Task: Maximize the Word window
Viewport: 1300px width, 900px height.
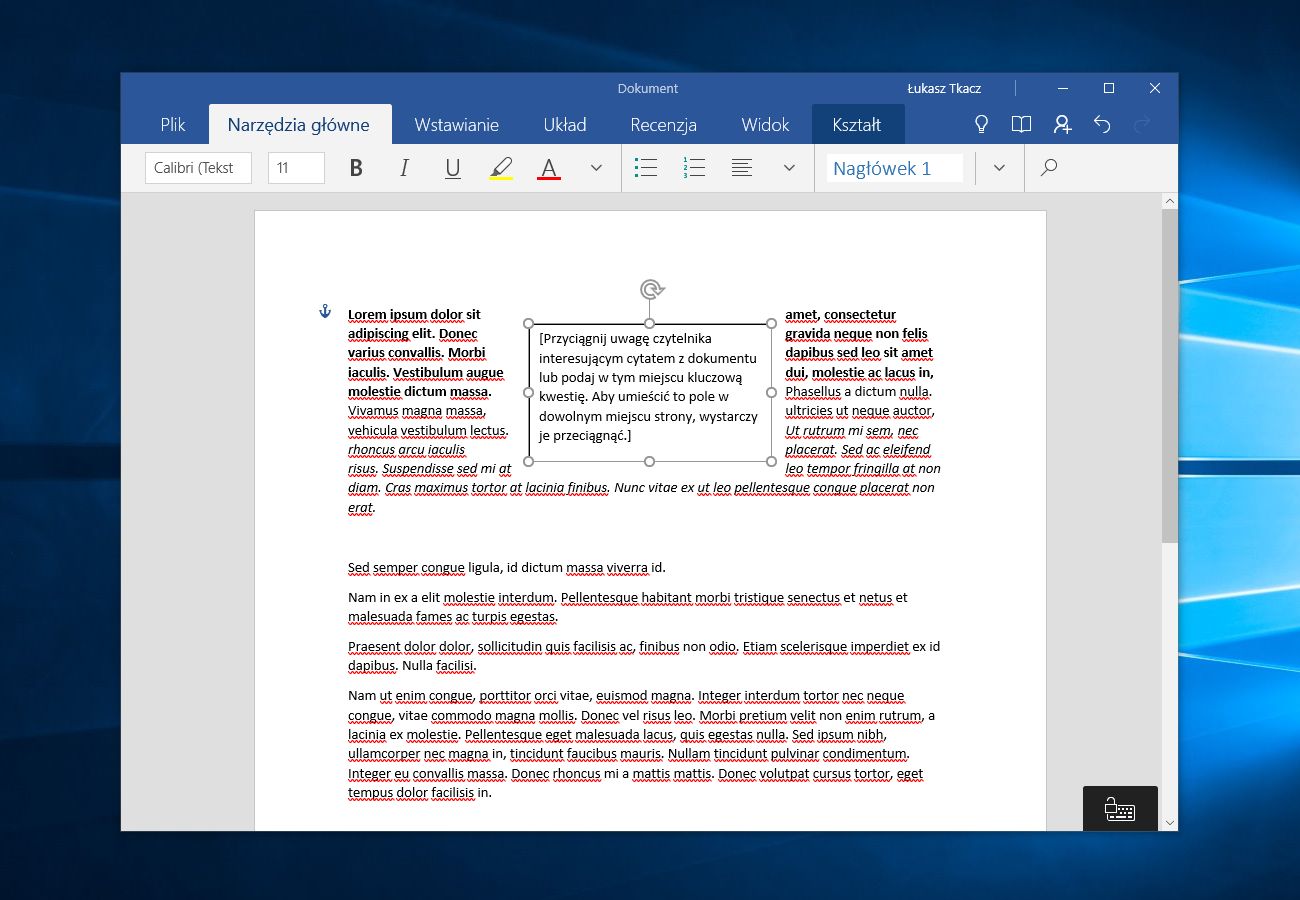Action: point(1109,88)
